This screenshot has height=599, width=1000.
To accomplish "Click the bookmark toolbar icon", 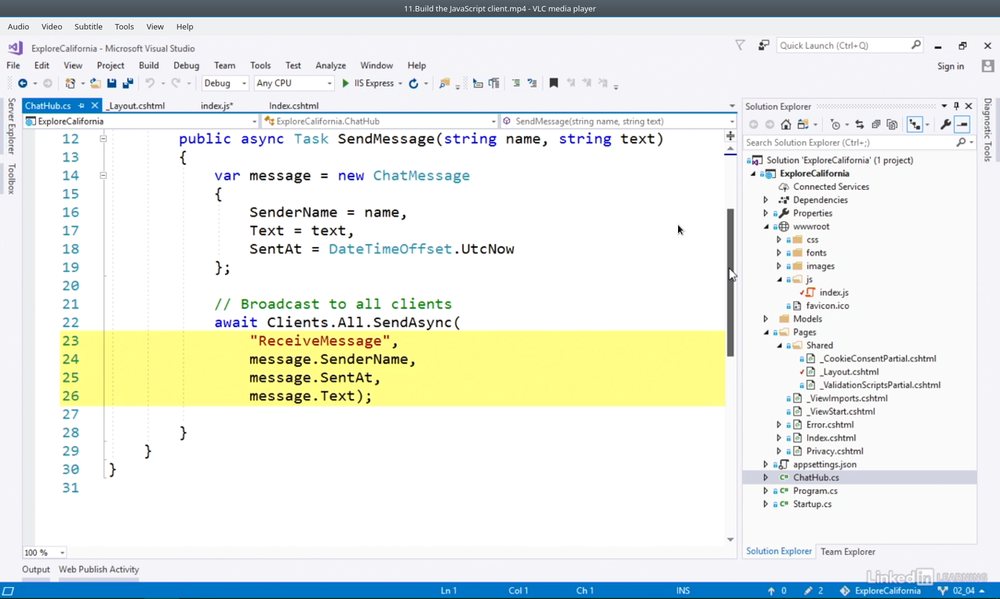I will point(553,84).
